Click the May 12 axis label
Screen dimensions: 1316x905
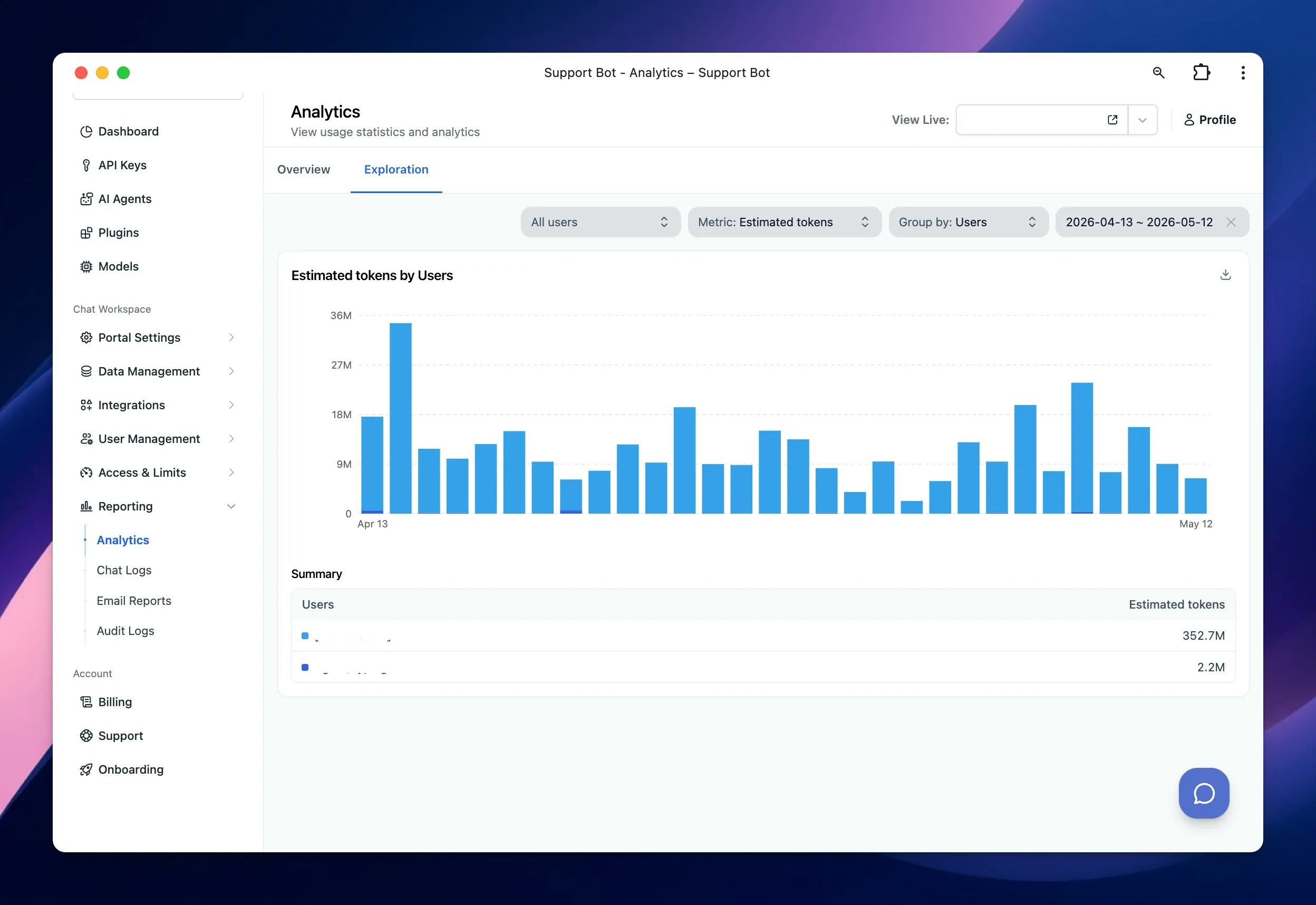click(1196, 524)
